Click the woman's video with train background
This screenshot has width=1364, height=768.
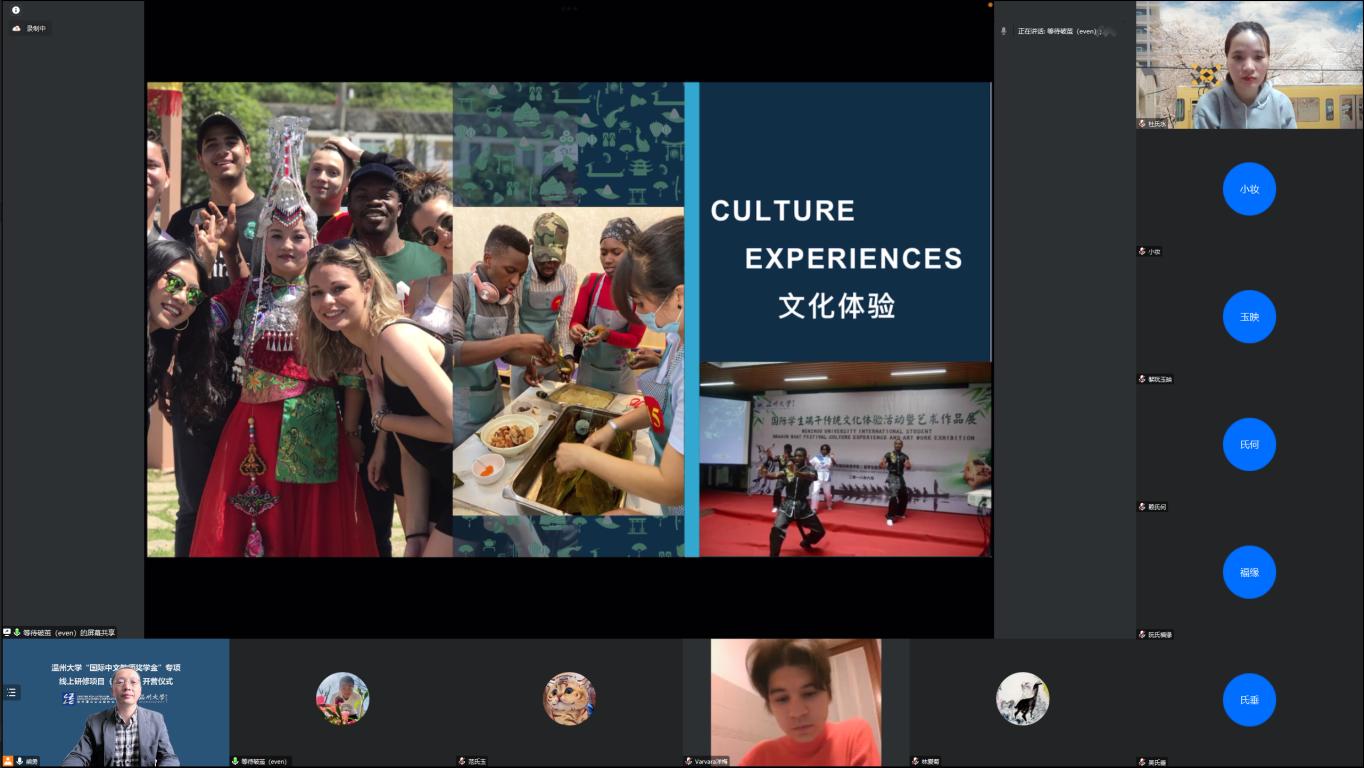(1249, 65)
